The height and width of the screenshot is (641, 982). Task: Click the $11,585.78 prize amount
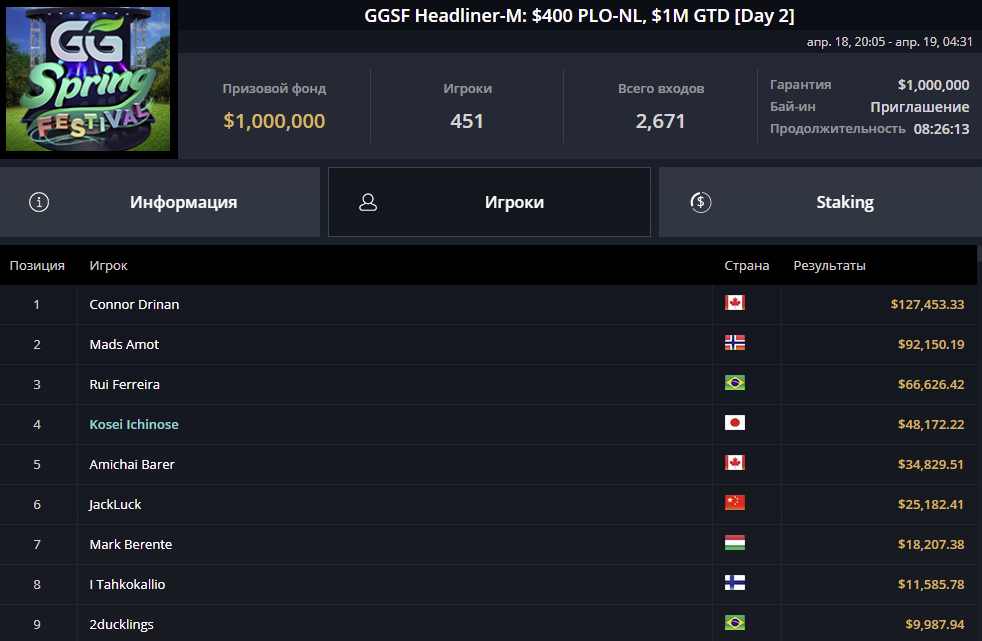coord(931,585)
